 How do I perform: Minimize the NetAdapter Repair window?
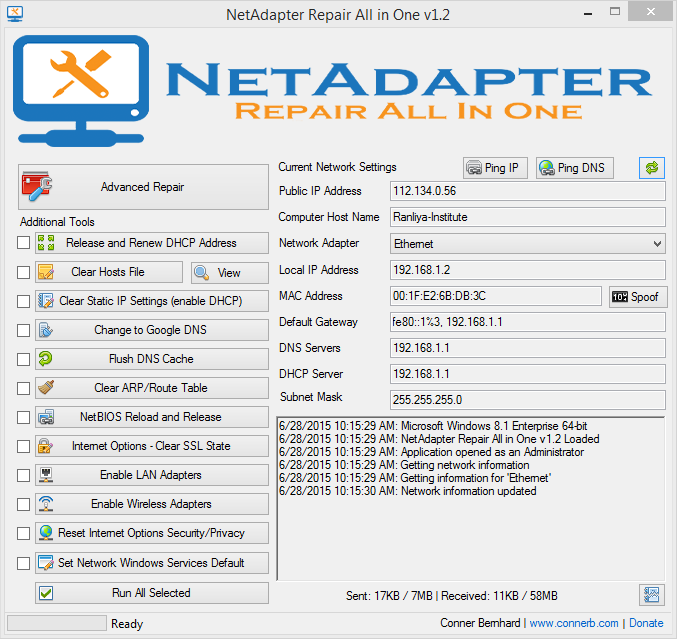tap(588, 14)
